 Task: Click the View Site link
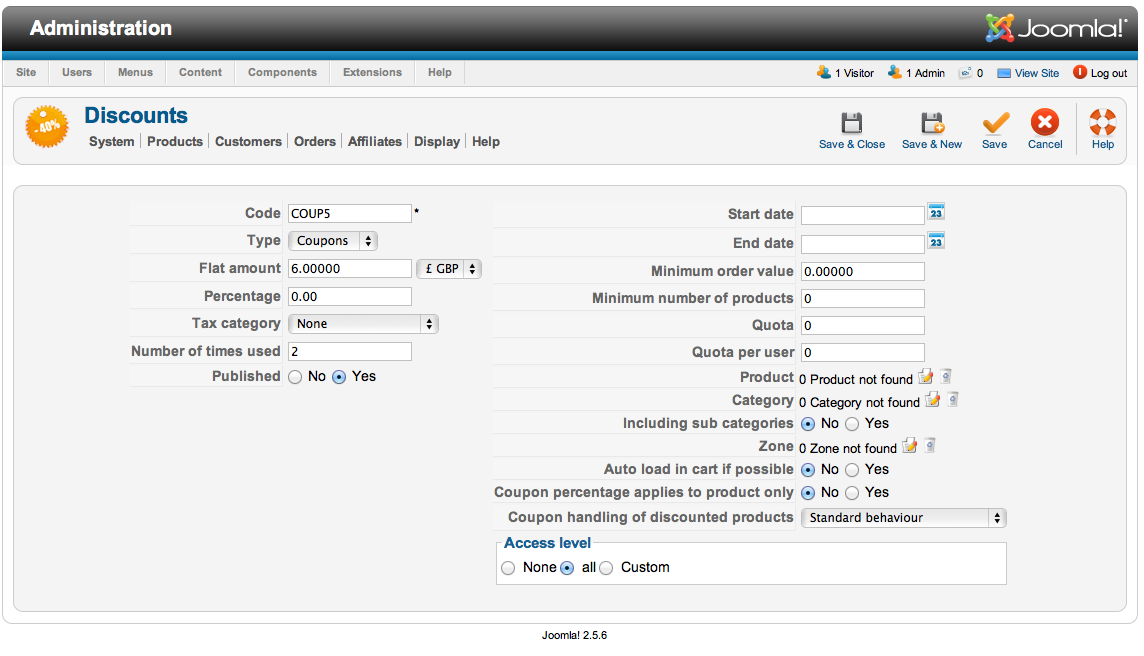(1036, 73)
